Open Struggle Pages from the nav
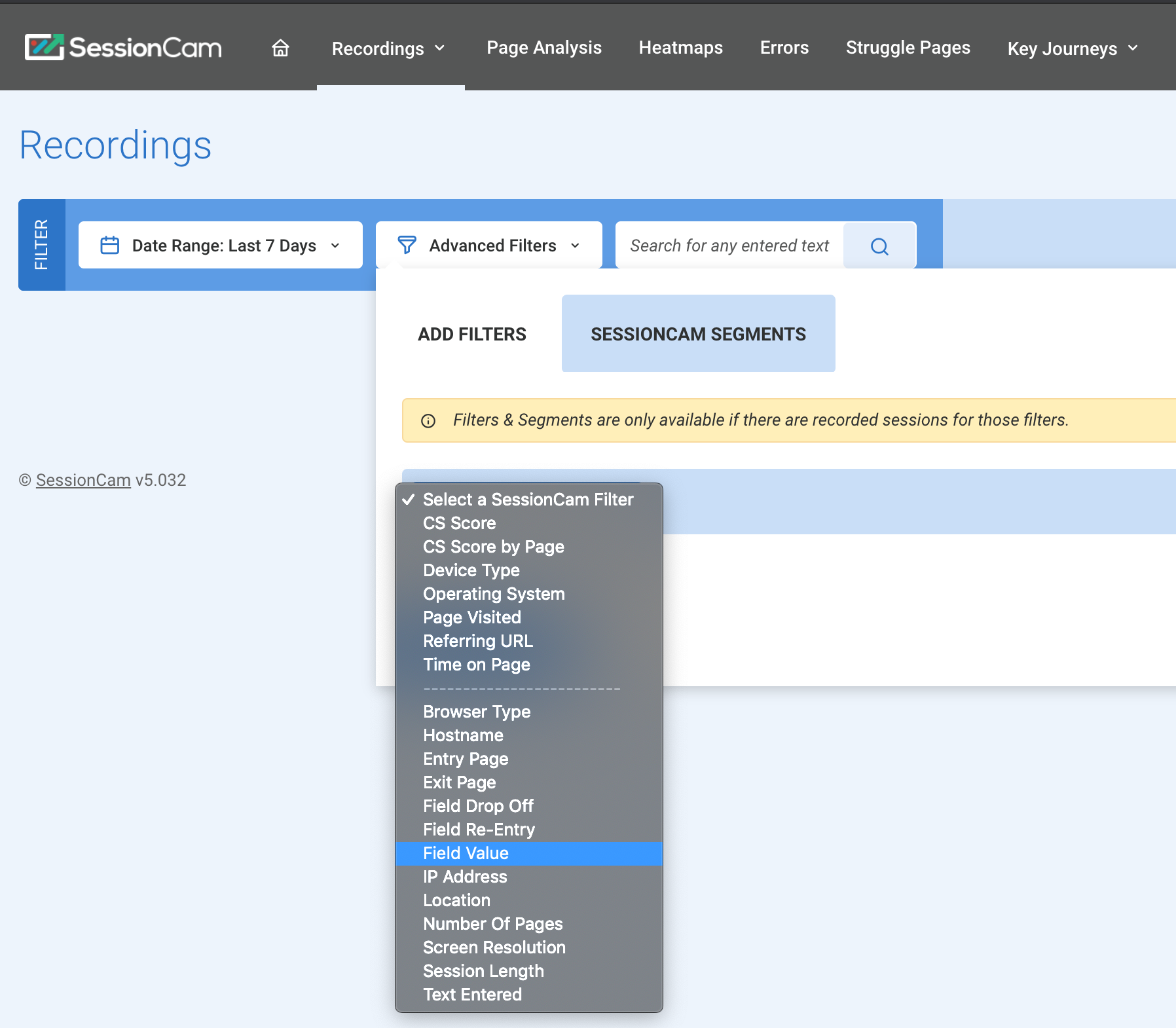 (x=908, y=48)
